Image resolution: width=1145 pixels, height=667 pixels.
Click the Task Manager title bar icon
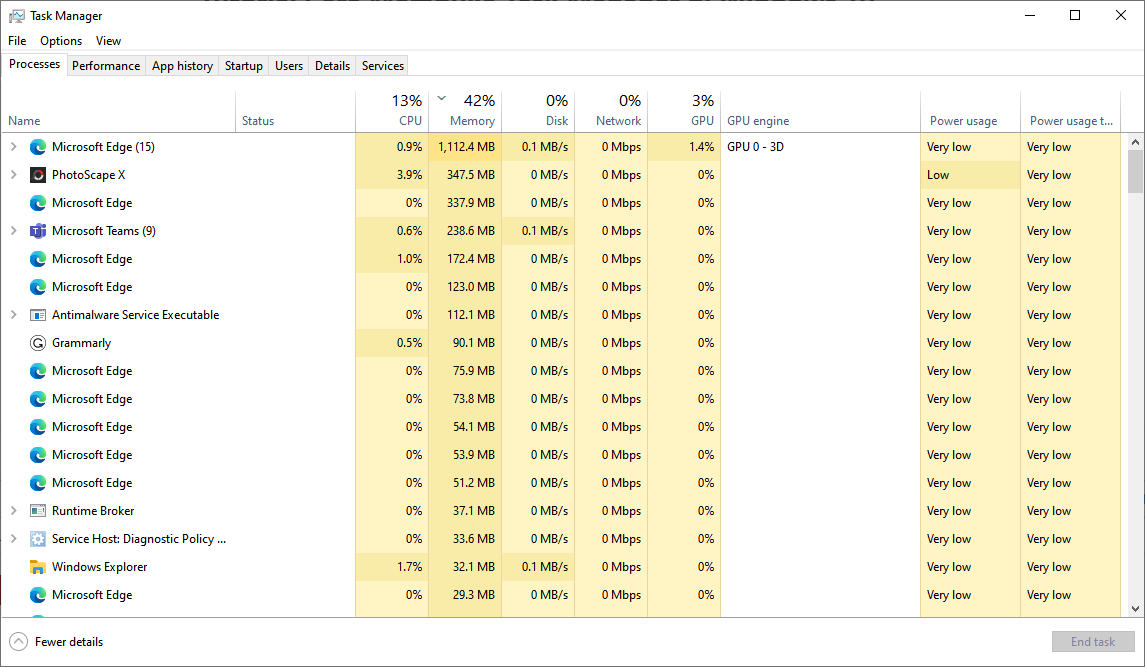tap(16, 16)
